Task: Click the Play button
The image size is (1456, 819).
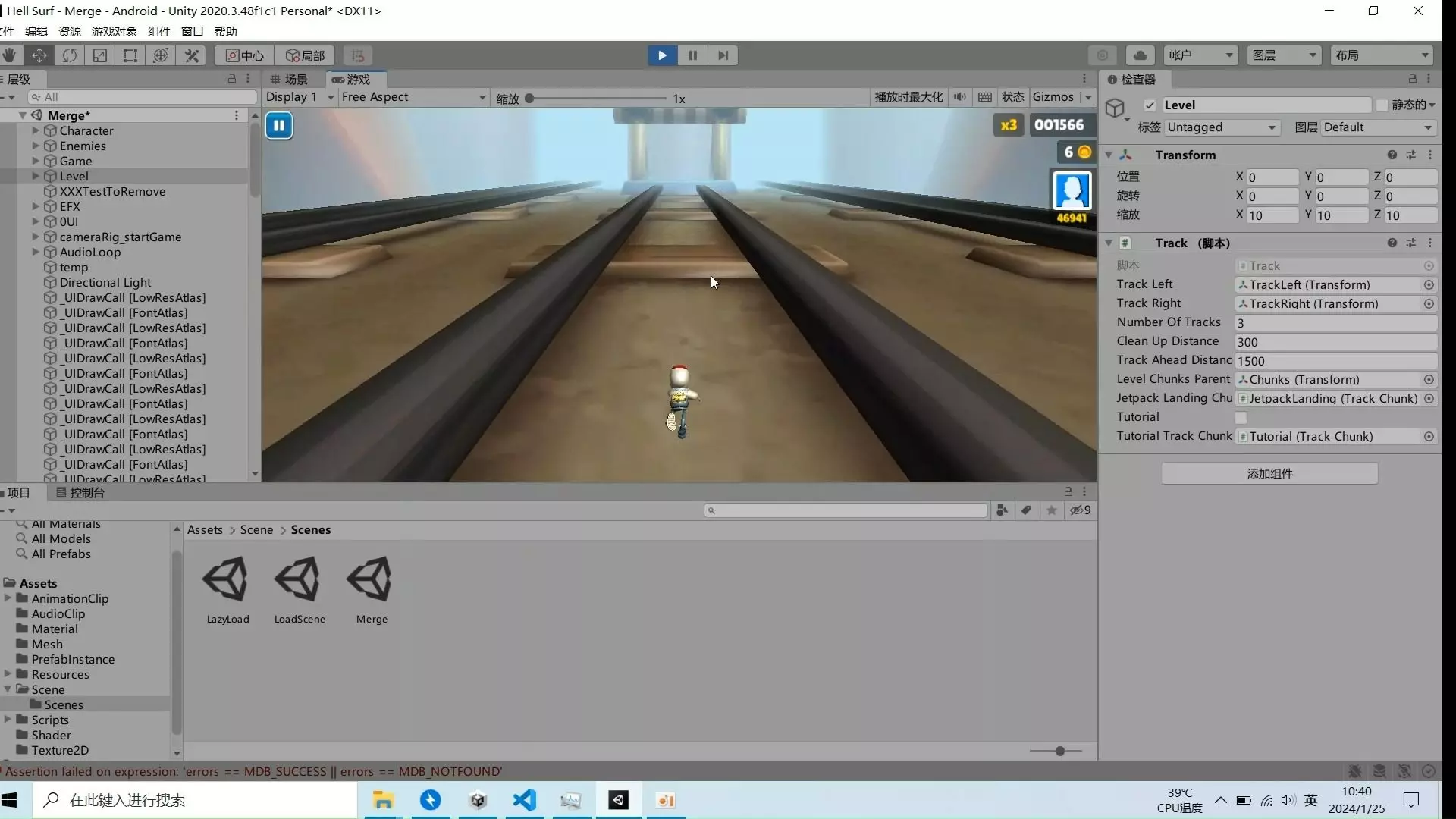Action: pos(662,55)
